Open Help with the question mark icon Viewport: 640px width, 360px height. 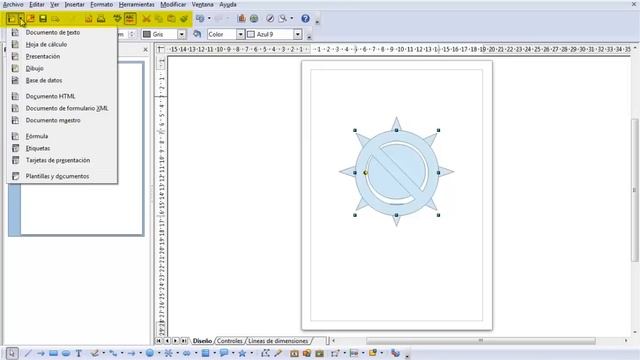tap(305, 18)
